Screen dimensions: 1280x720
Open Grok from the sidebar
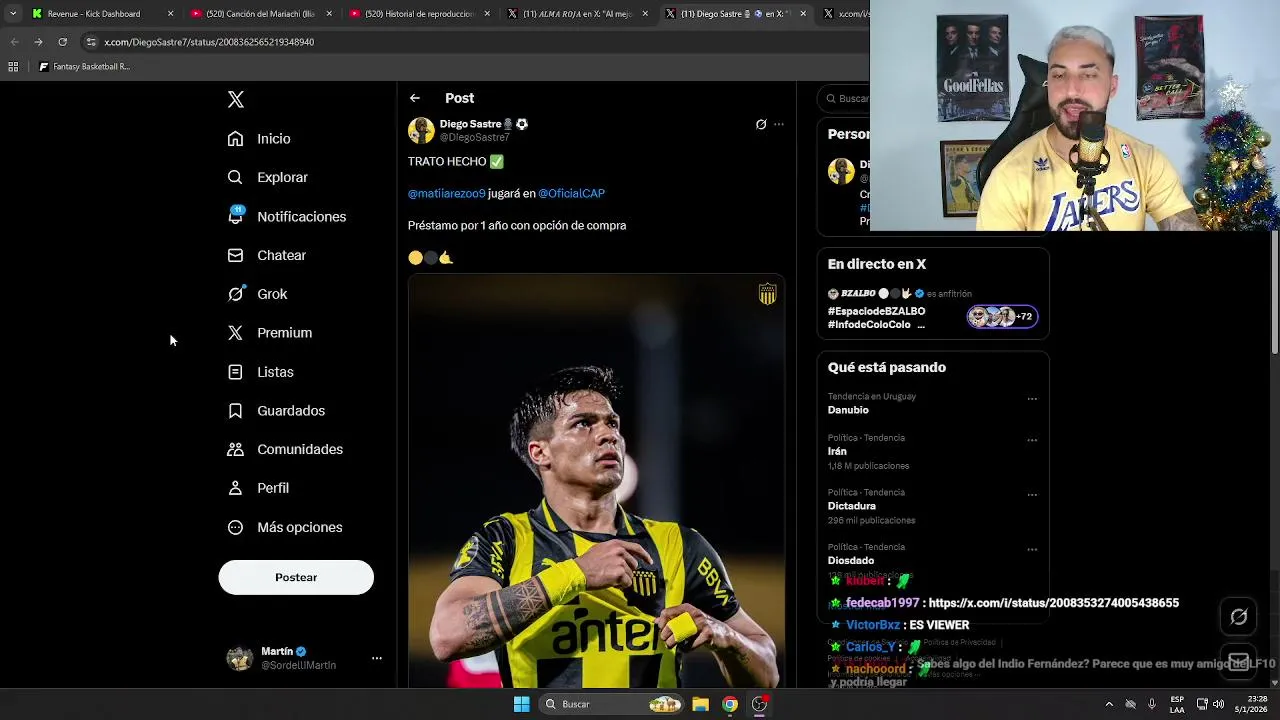pyautogui.click(x=257, y=294)
